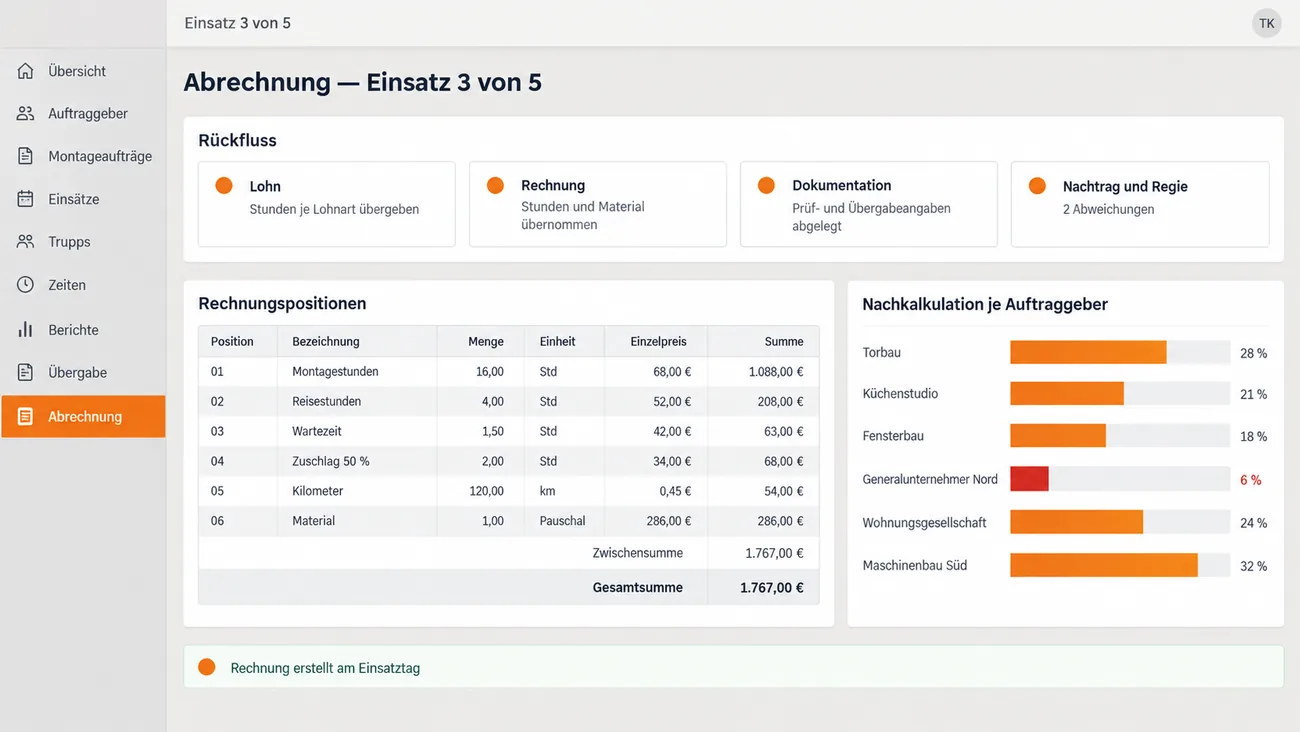Viewport: 1300px width, 732px height.
Task: Click the orange dot beside Dokumentation
Action: (766, 186)
